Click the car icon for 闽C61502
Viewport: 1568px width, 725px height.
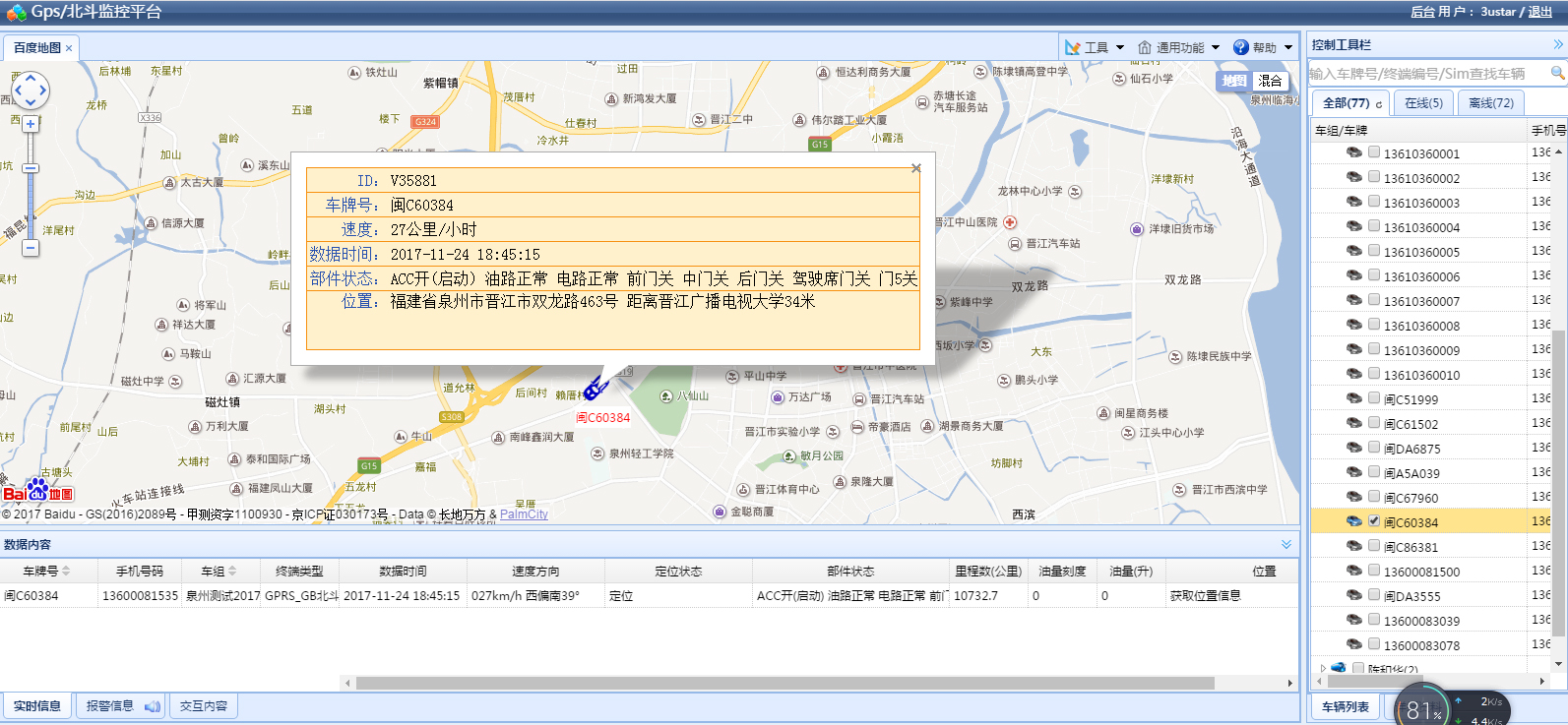click(x=1354, y=423)
